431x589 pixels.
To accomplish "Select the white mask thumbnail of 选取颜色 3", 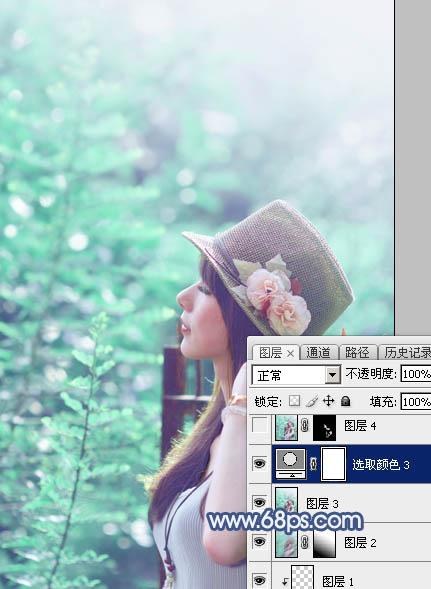I will pos(333,464).
